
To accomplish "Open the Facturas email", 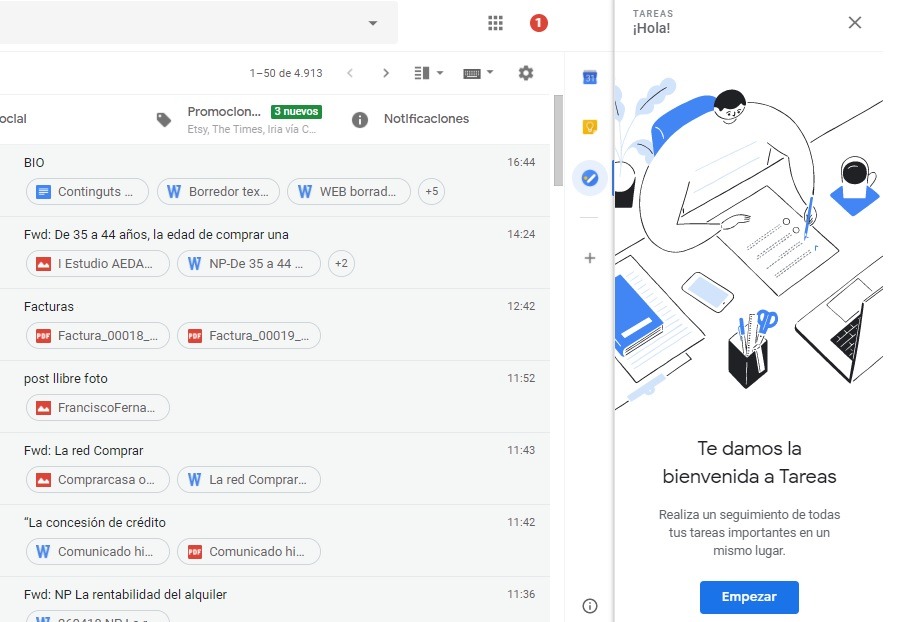I will [x=49, y=307].
